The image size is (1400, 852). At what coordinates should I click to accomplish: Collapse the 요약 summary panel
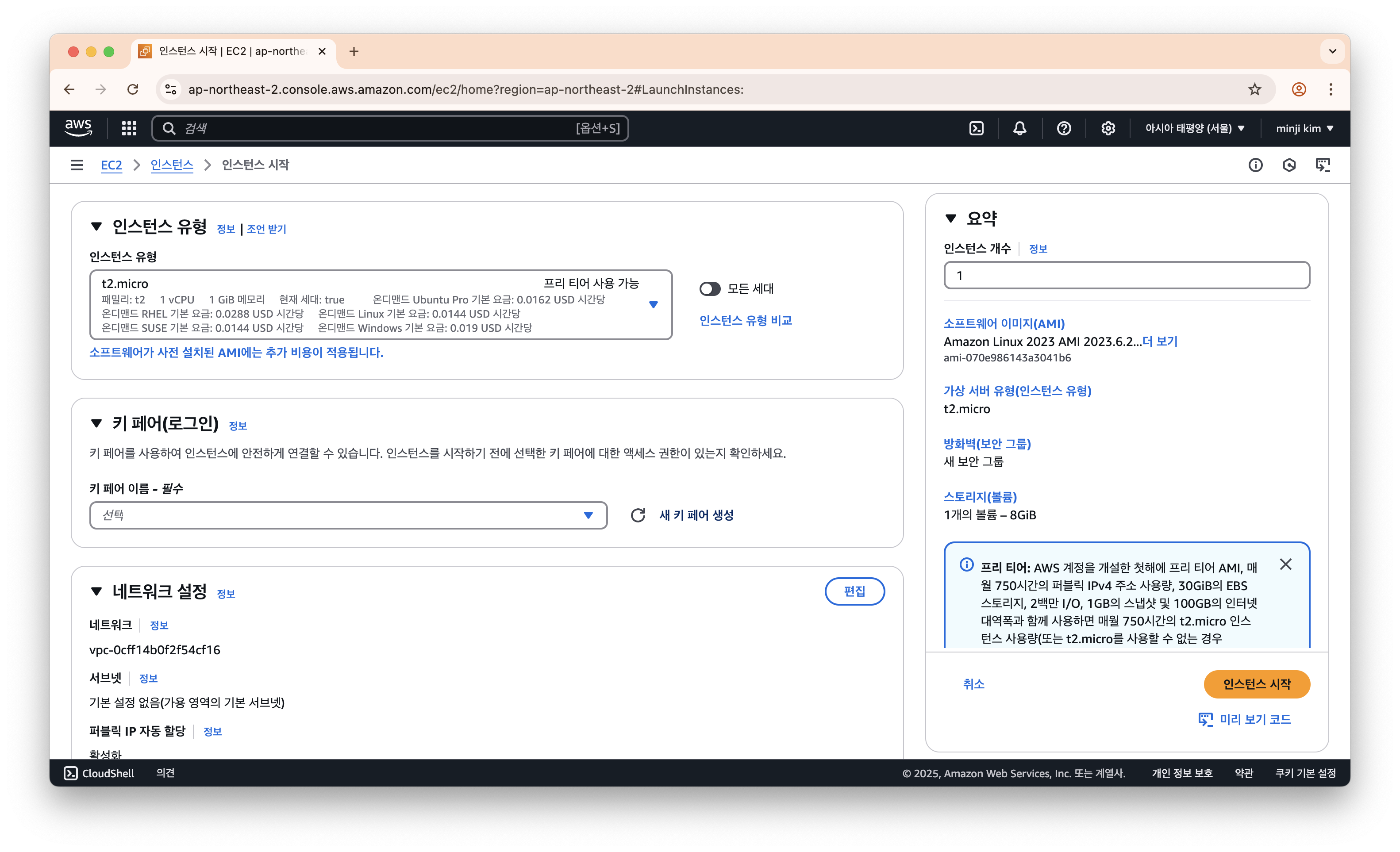point(950,218)
